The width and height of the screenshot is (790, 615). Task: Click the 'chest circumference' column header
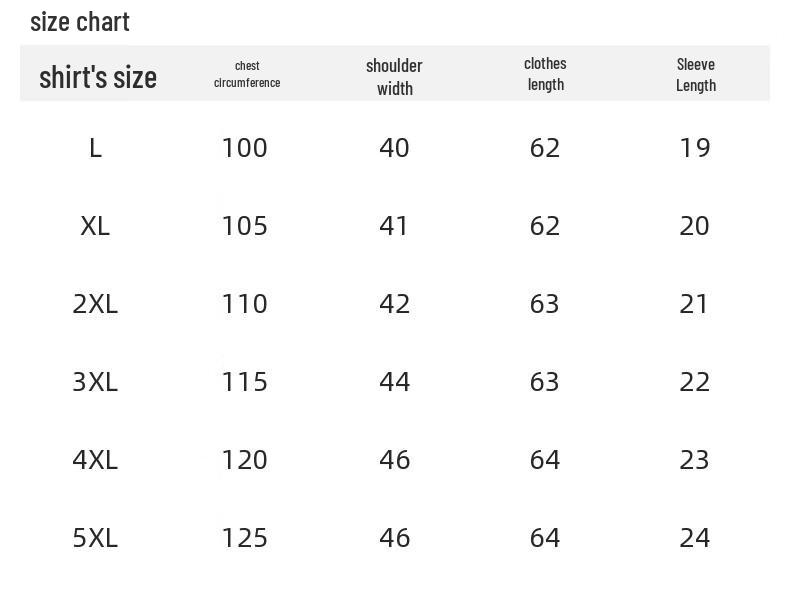pos(247,74)
